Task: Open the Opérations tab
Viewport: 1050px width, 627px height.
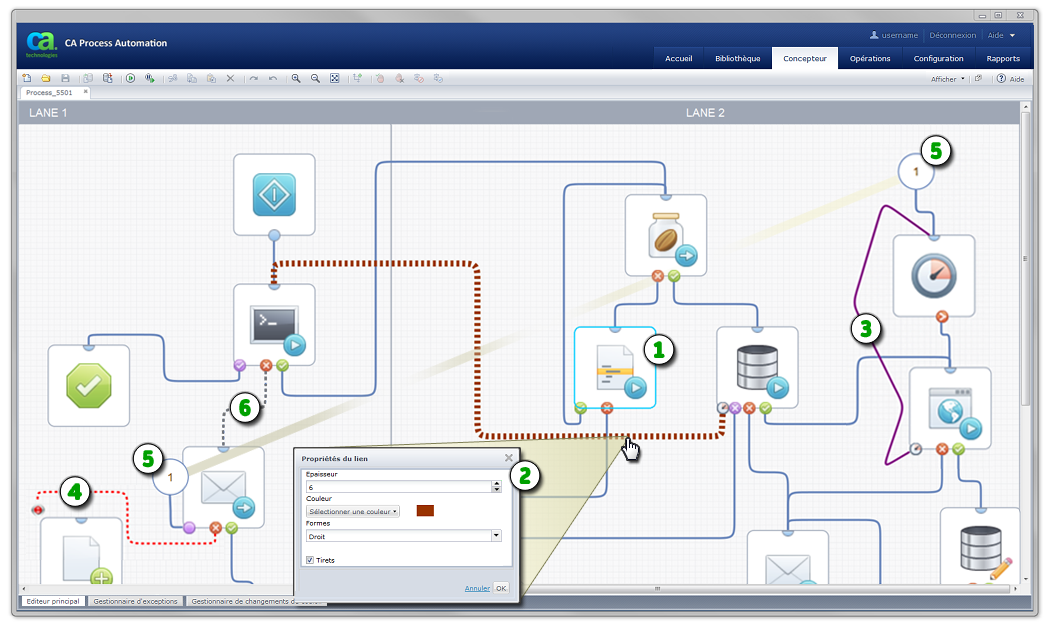Action: click(x=870, y=58)
